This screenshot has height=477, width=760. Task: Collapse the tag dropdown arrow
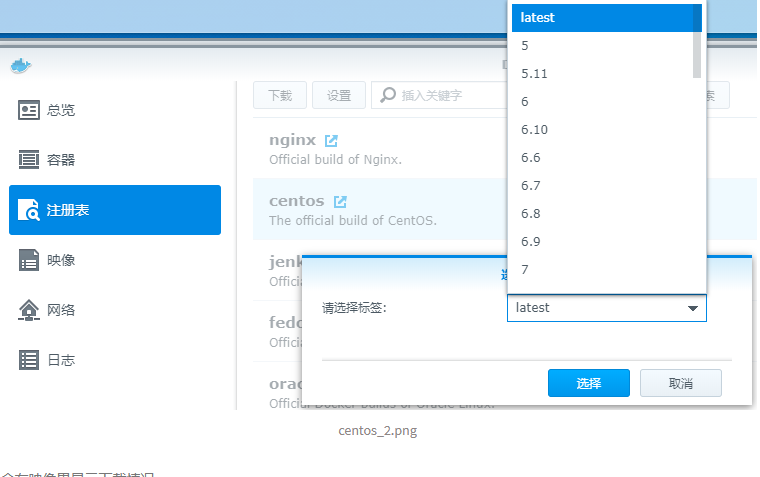click(692, 309)
